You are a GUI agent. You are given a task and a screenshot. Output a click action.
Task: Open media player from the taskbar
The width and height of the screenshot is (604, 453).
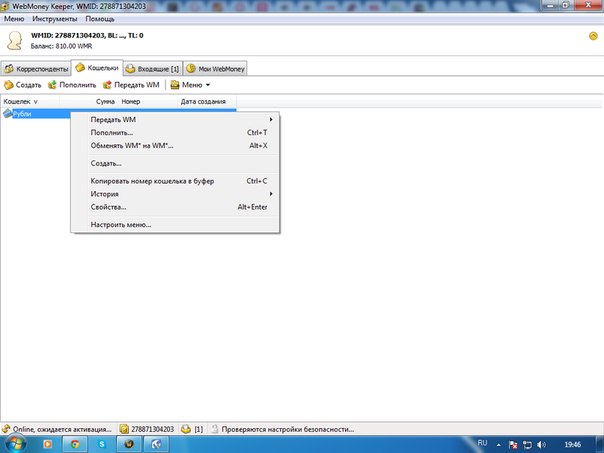[47, 444]
